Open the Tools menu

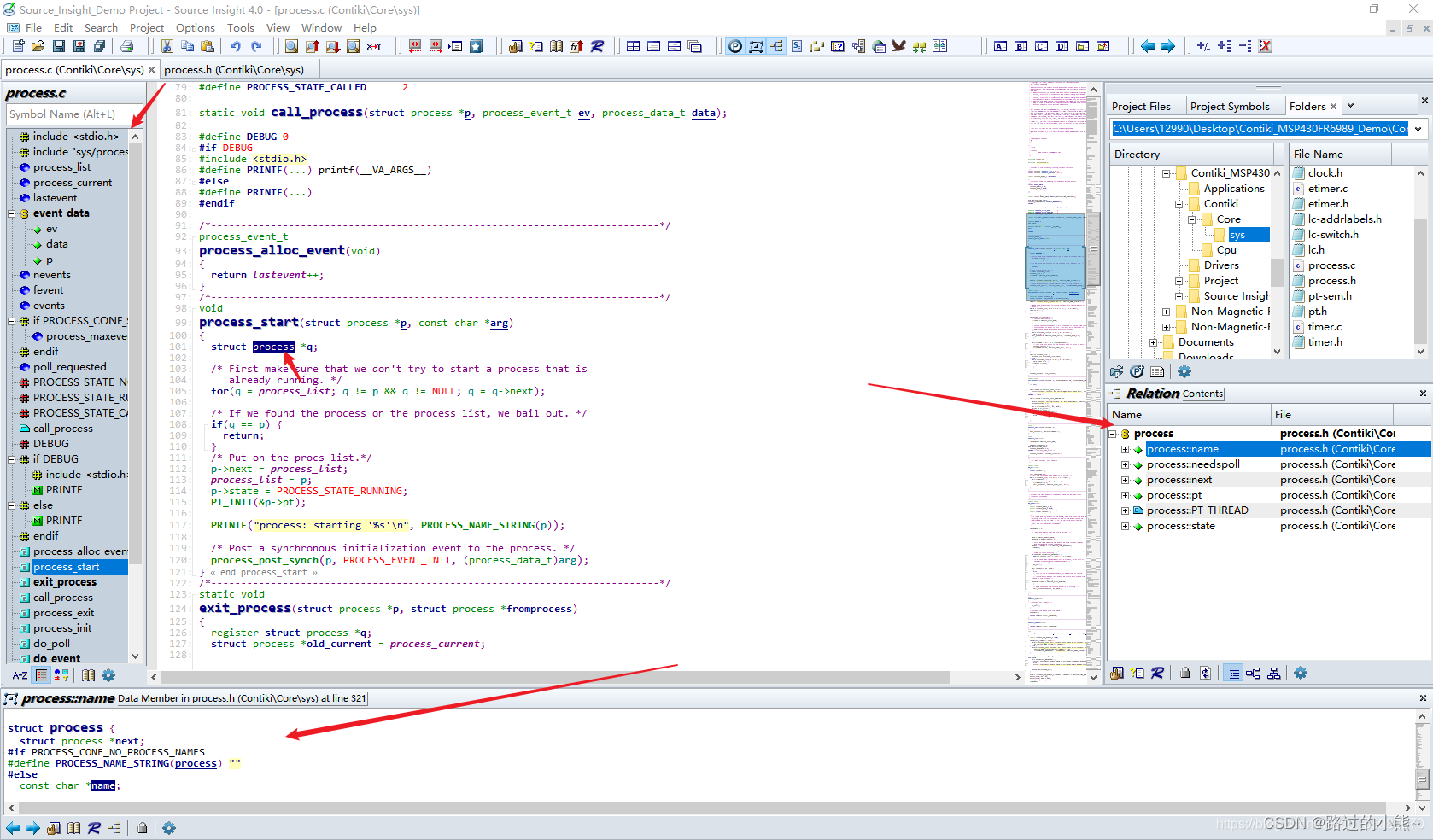[241, 27]
